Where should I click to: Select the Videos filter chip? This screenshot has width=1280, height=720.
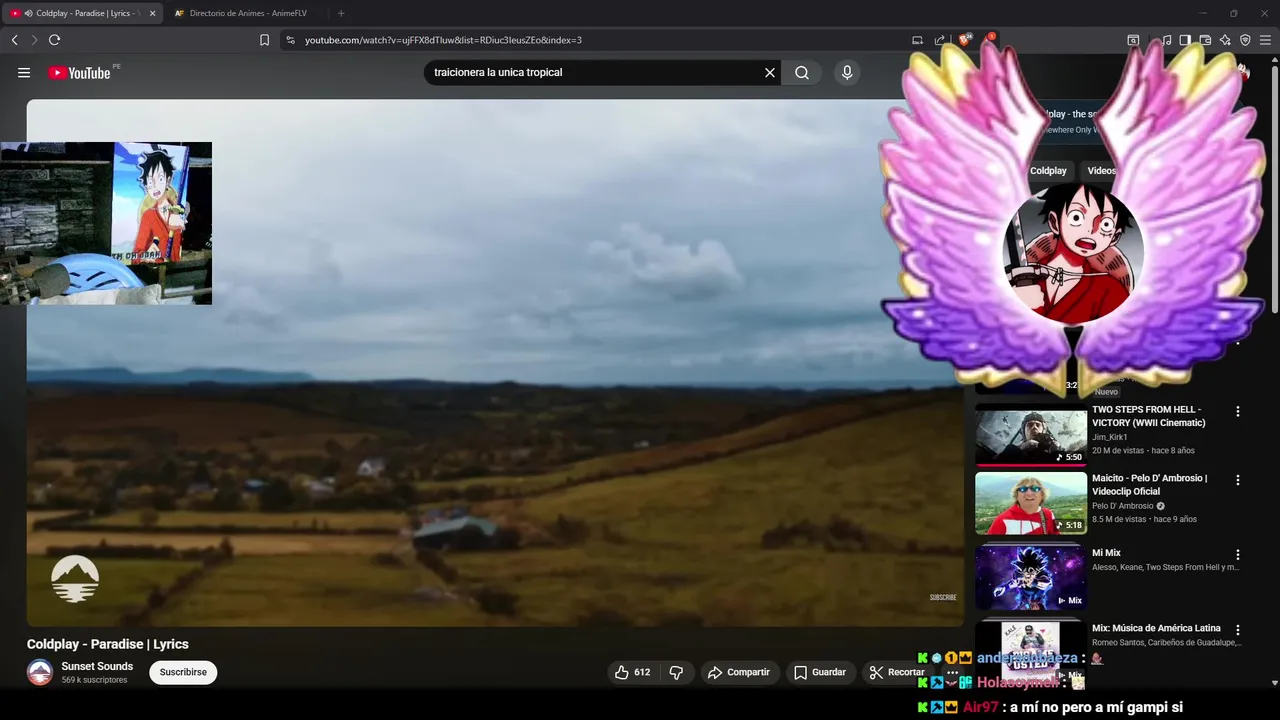[1101, 171]
